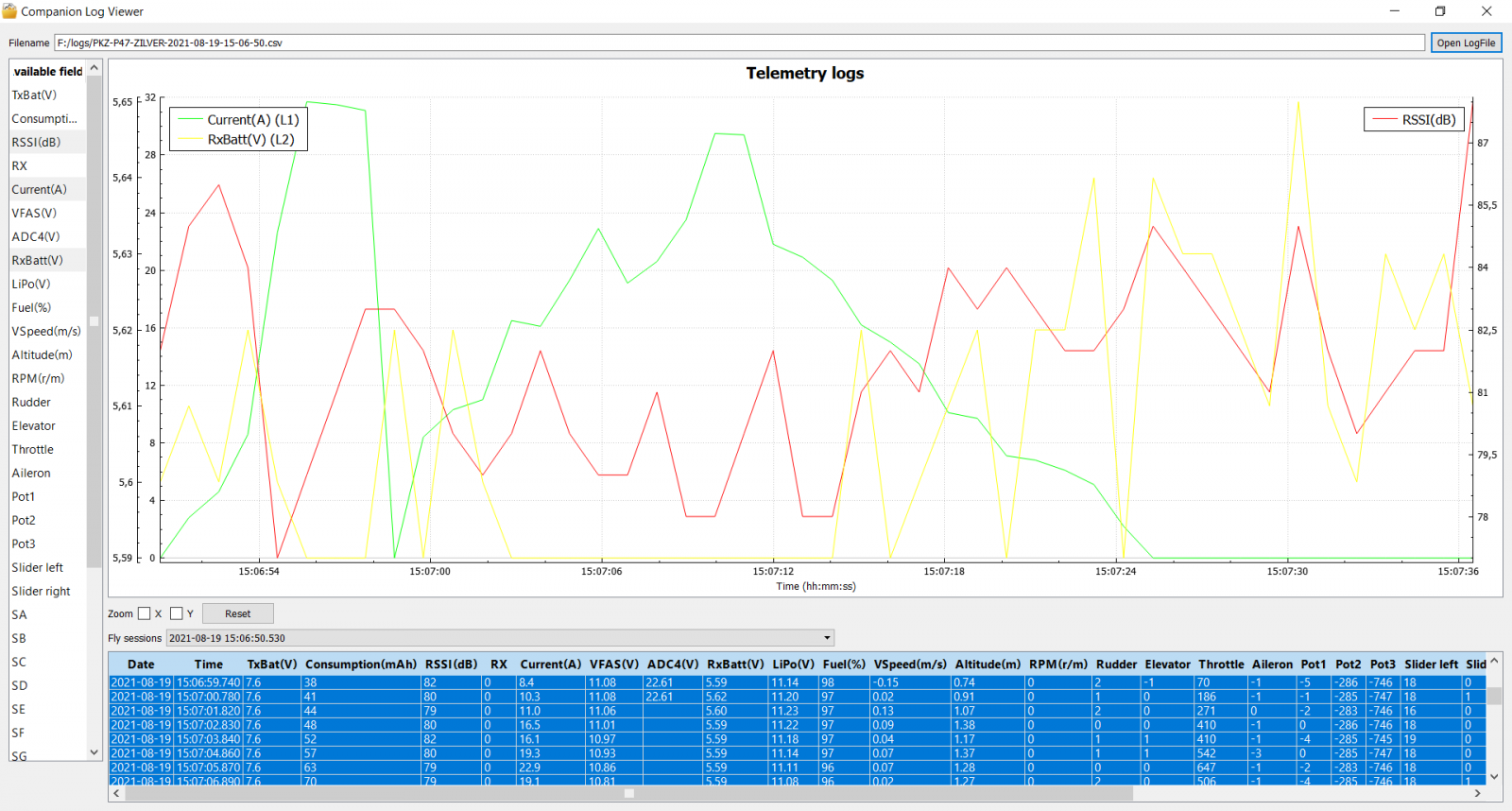Click the Consumption(mAh) column header
This screenshot has width=1512, height=811.
(361, 664)
